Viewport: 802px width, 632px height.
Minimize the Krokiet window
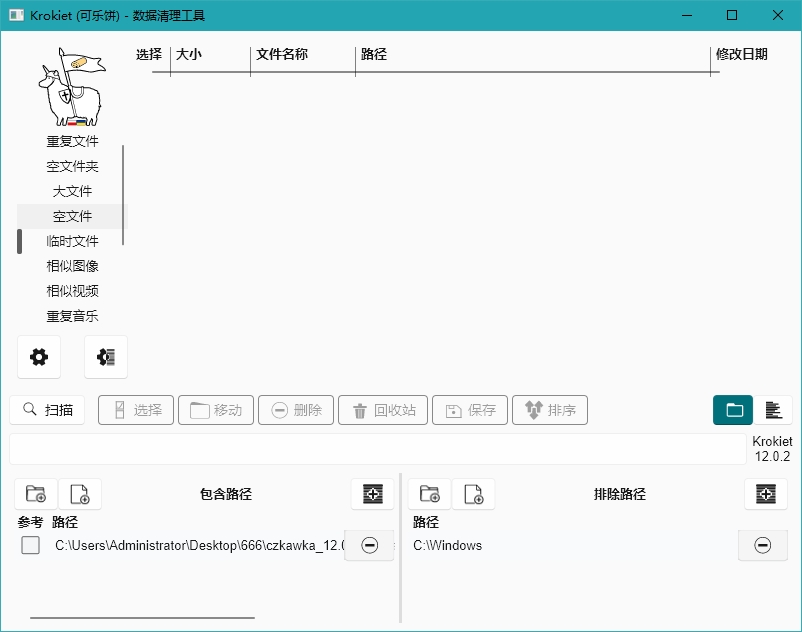point(687,15)
